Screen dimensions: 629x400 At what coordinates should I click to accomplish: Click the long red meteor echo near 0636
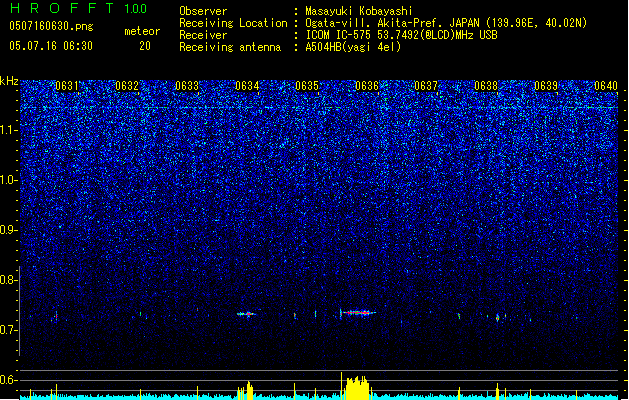pos(358,313)
